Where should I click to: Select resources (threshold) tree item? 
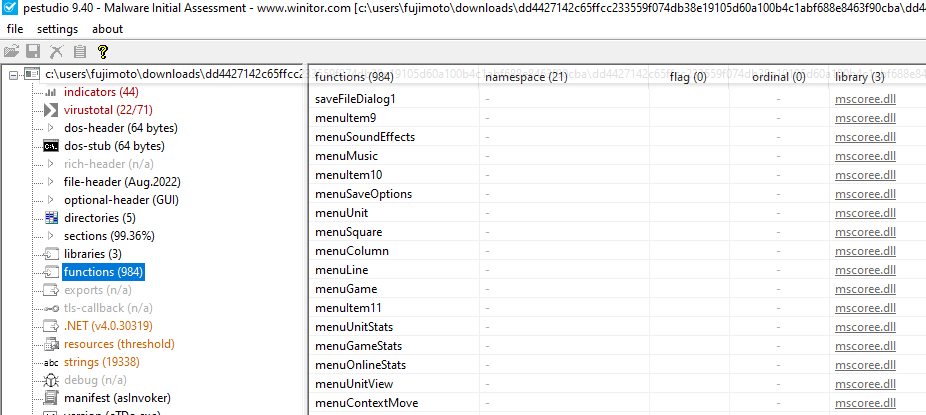click(119, 344)
